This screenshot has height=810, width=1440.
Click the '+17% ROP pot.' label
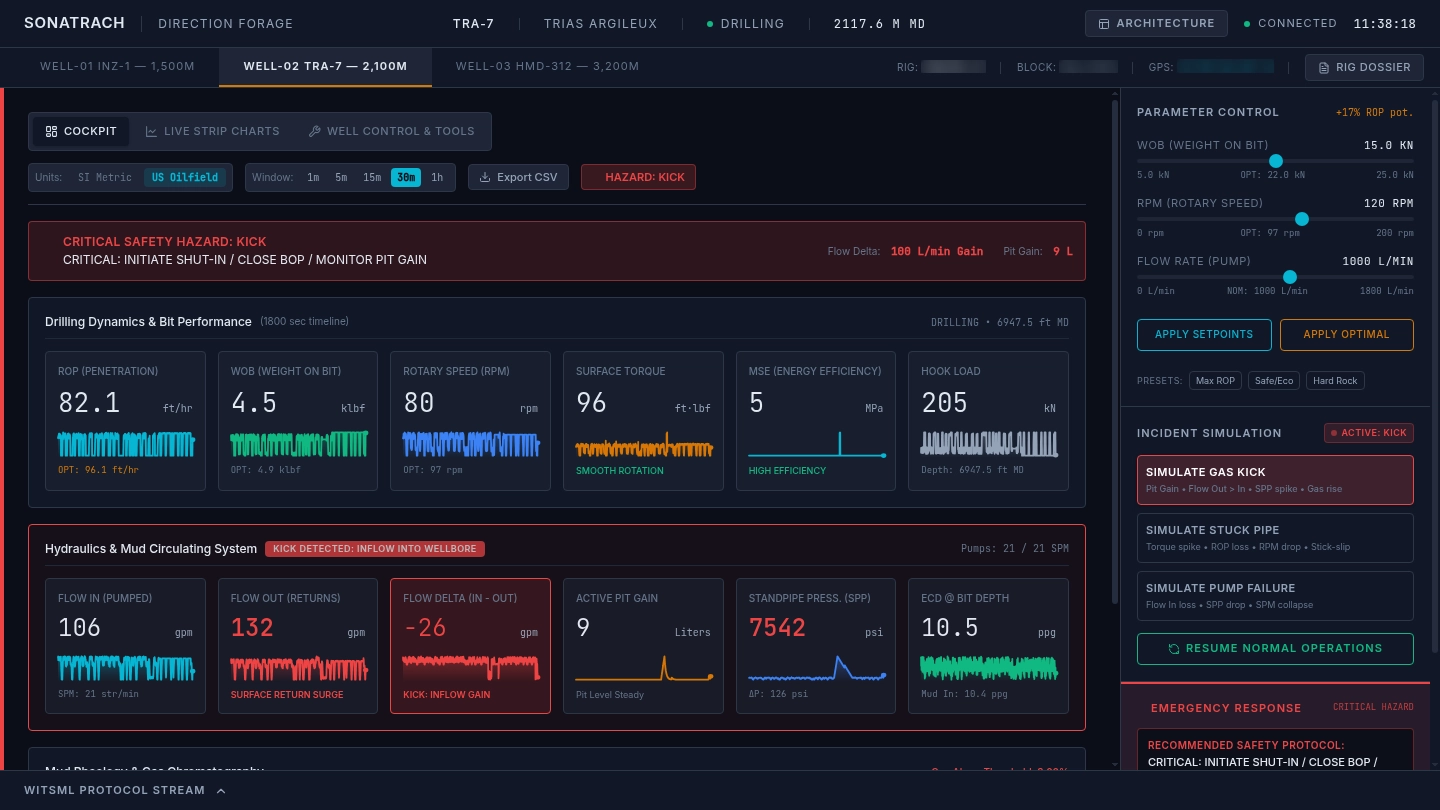[x=1375, y=113]
